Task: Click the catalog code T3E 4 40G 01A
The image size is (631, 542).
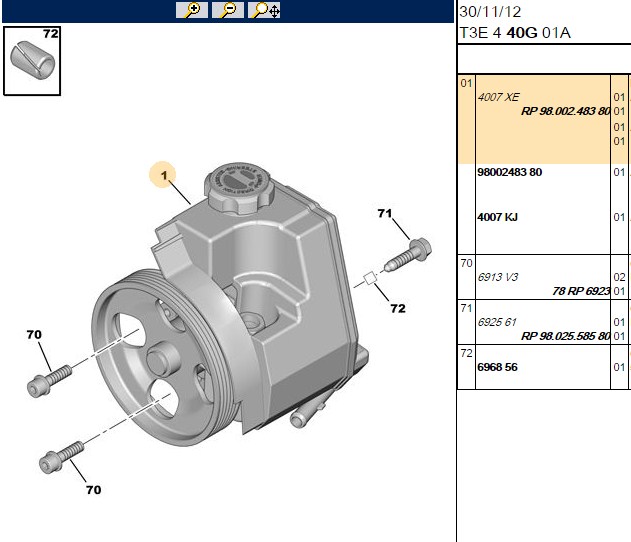Action: tap(515, 33)
